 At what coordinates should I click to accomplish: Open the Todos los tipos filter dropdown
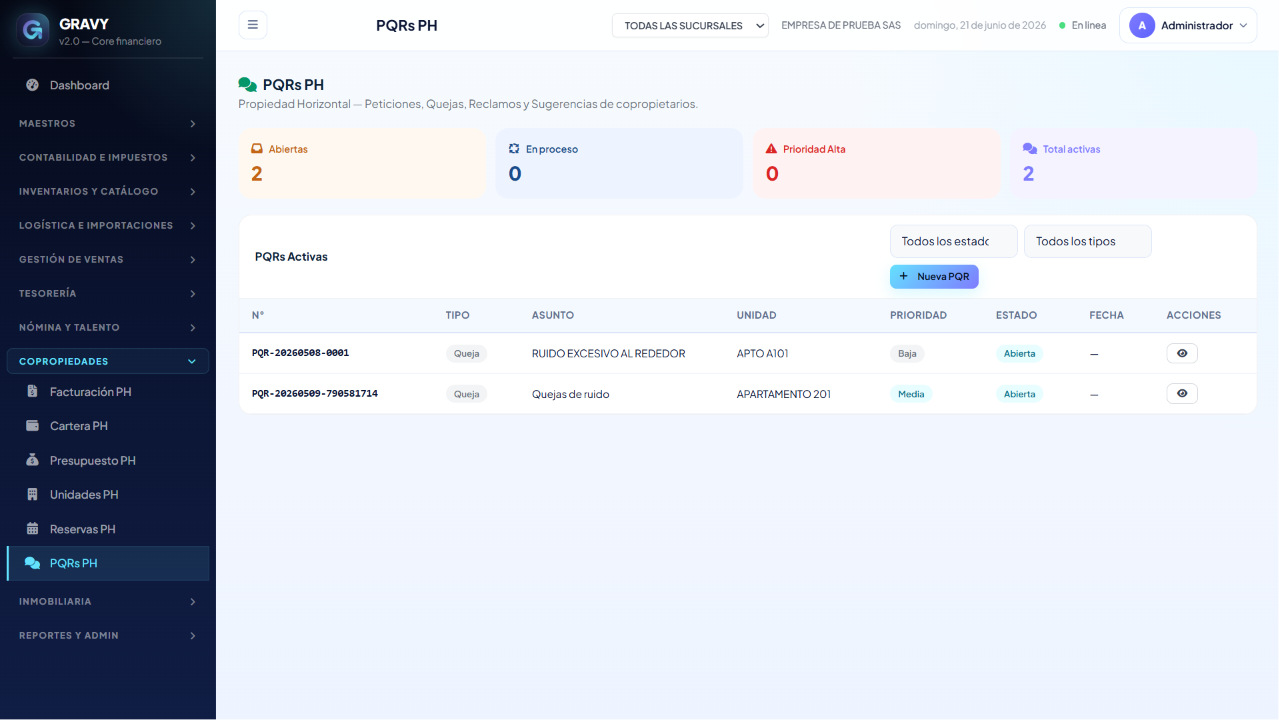(1088, 241)
